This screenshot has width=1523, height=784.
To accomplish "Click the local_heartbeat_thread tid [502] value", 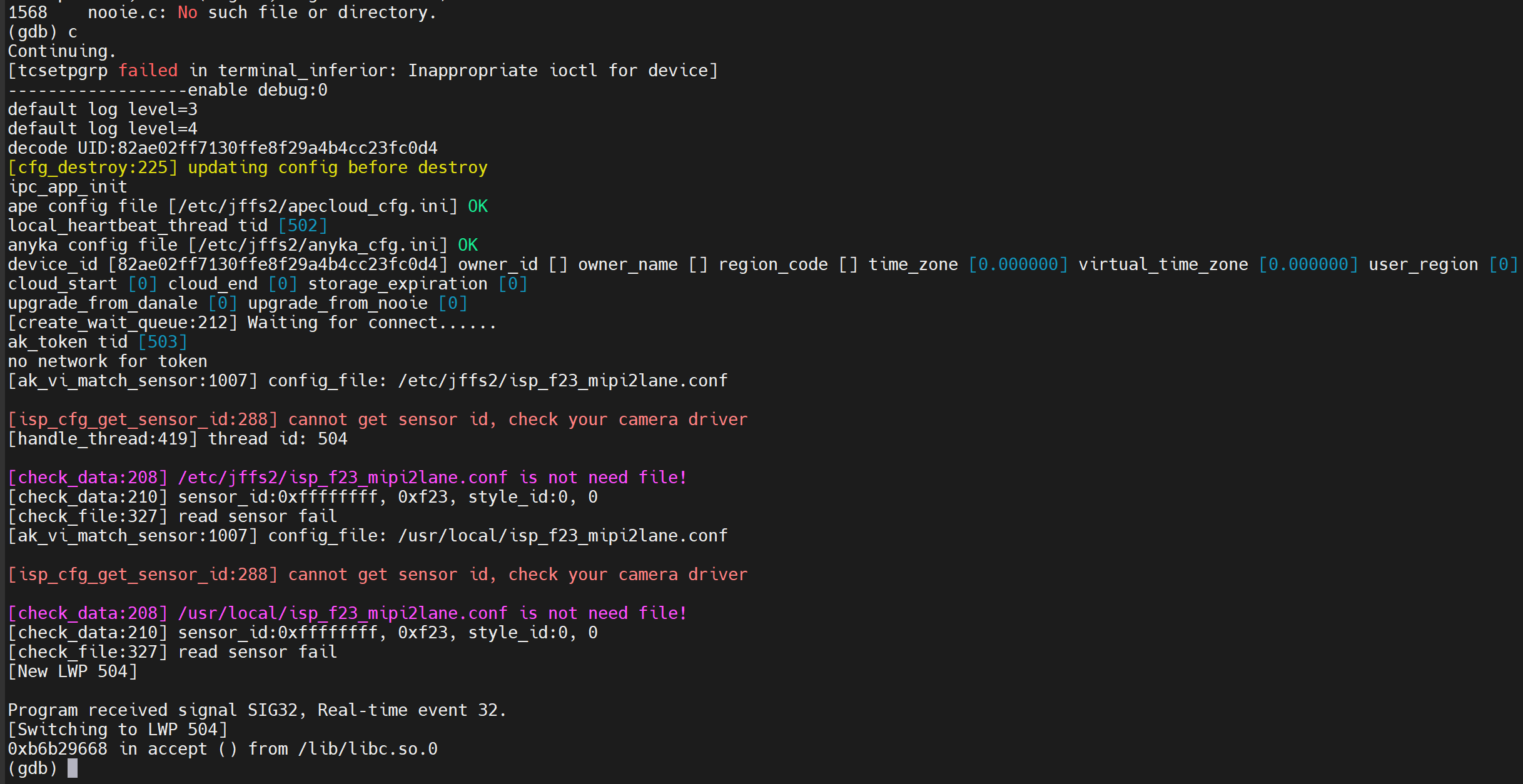I will 303,226.
